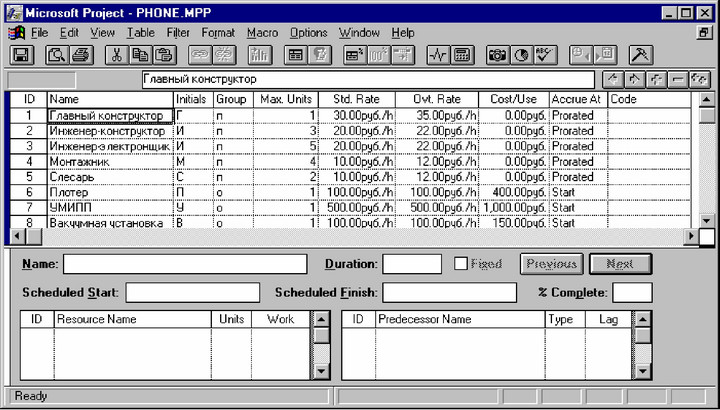720x410 pixels.
Task: Open the Window menu
Action: click(x=359, y=33)
